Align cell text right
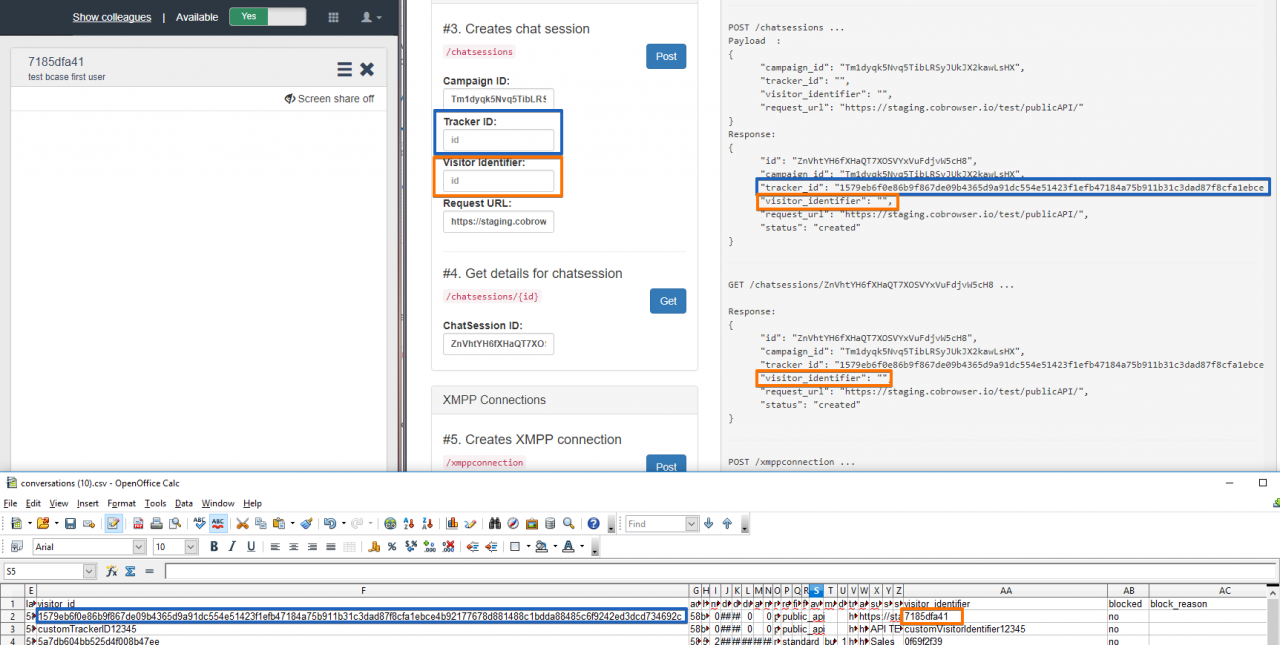1280x645 pixels. 312,546
